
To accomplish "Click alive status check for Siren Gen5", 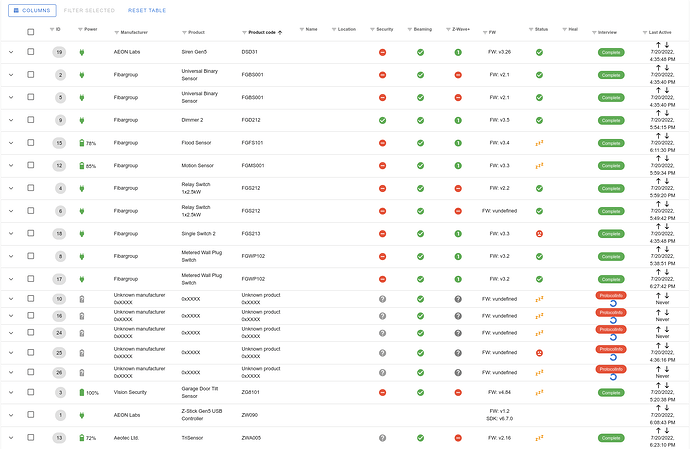I will point(539,52).
